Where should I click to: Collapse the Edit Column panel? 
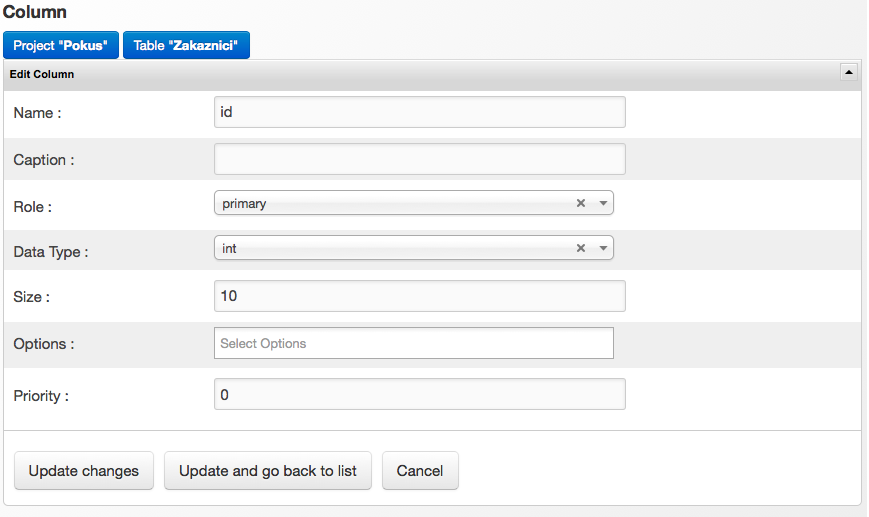(848, 73)
